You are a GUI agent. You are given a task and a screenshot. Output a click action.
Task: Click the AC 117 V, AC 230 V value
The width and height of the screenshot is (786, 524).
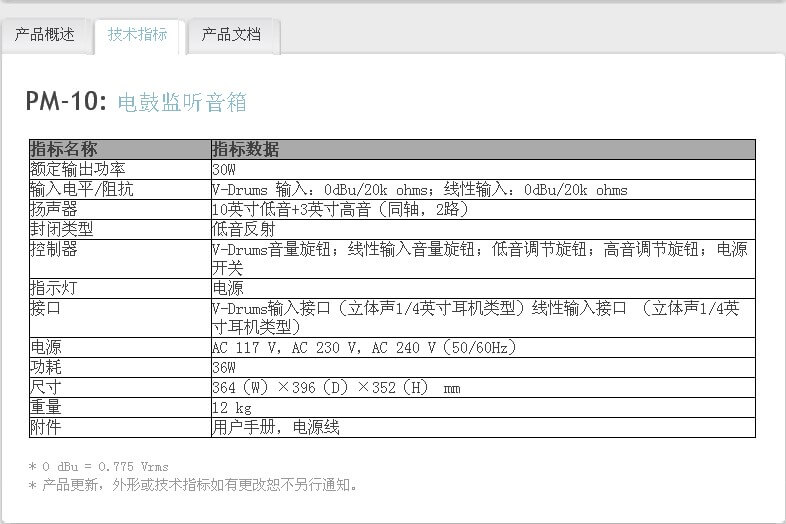[x=364, y=347]
